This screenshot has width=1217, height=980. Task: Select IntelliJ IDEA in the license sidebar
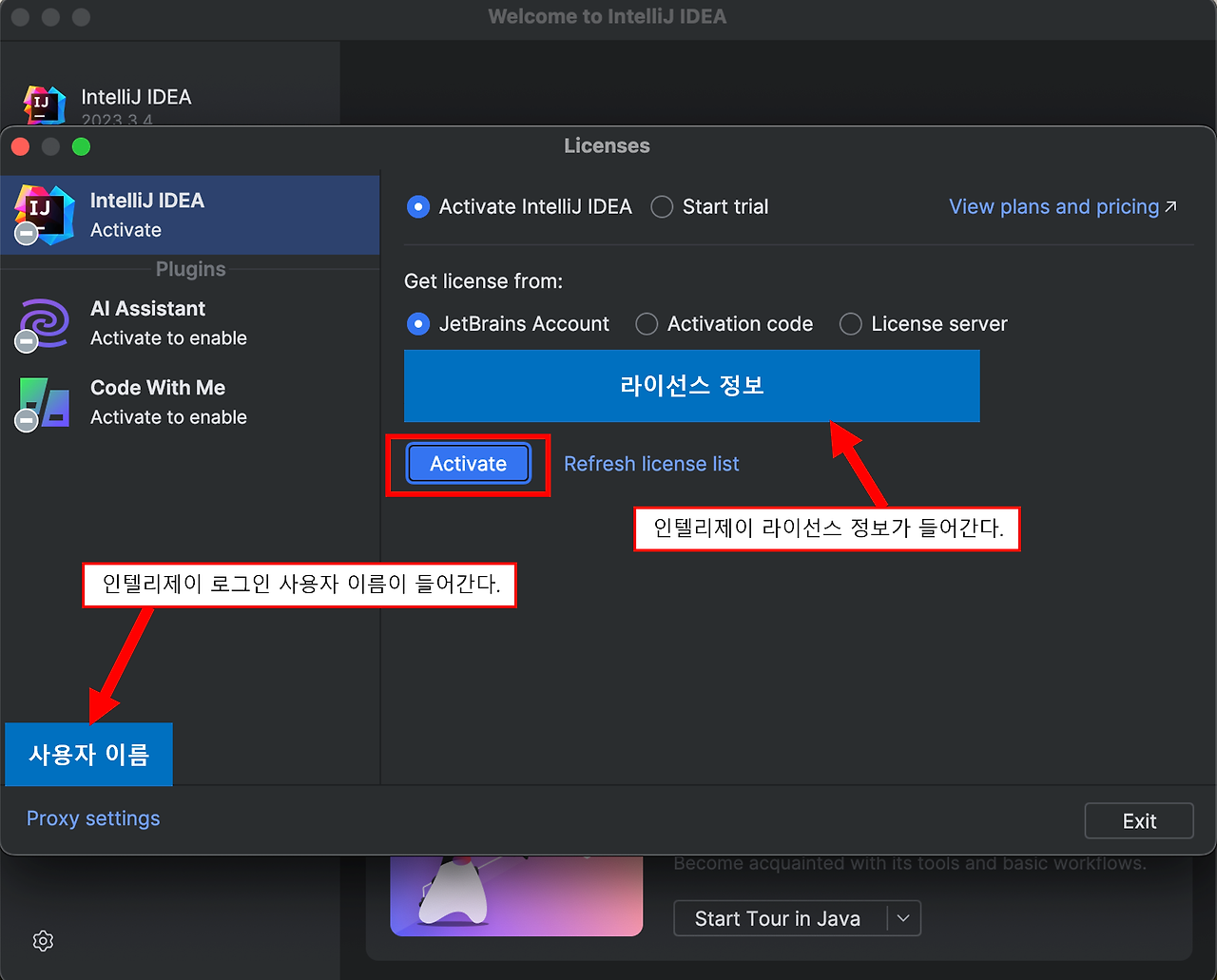click(146, 214)
